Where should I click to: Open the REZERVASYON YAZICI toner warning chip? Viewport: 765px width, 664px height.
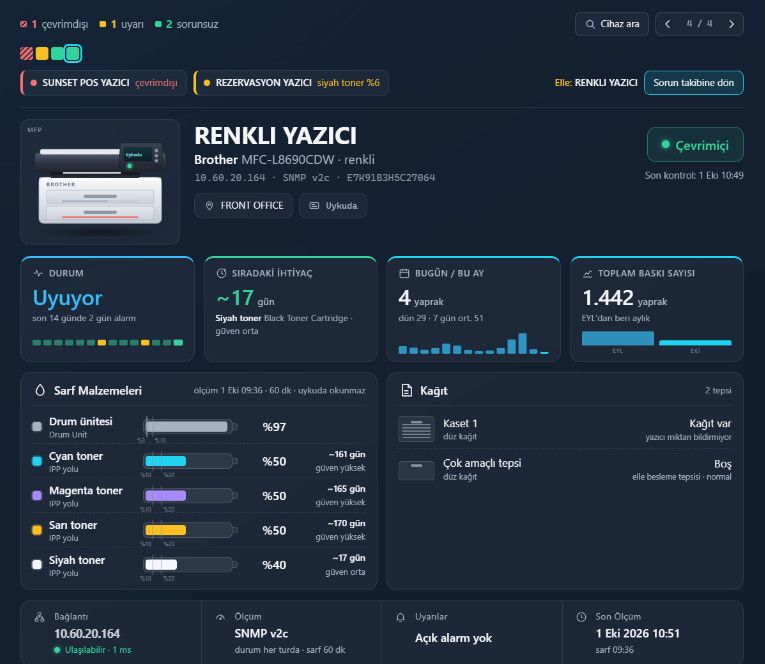(291, 83)
